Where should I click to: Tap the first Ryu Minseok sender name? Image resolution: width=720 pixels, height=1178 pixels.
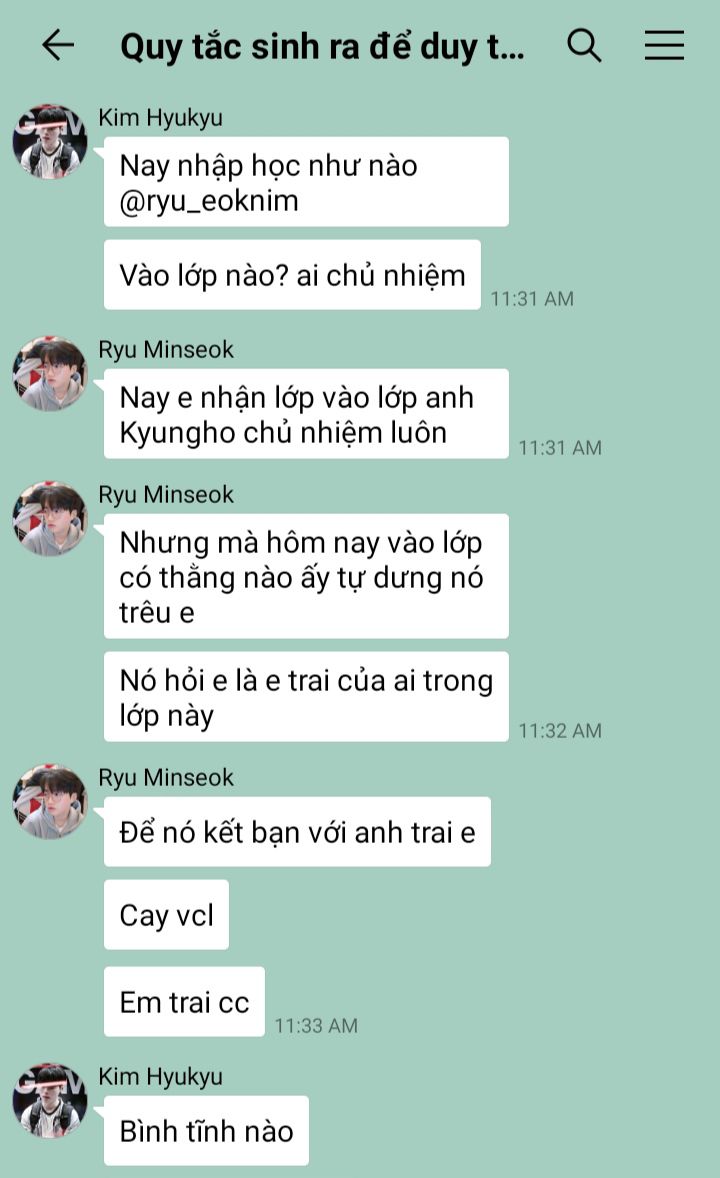click(x=166, y=349)
